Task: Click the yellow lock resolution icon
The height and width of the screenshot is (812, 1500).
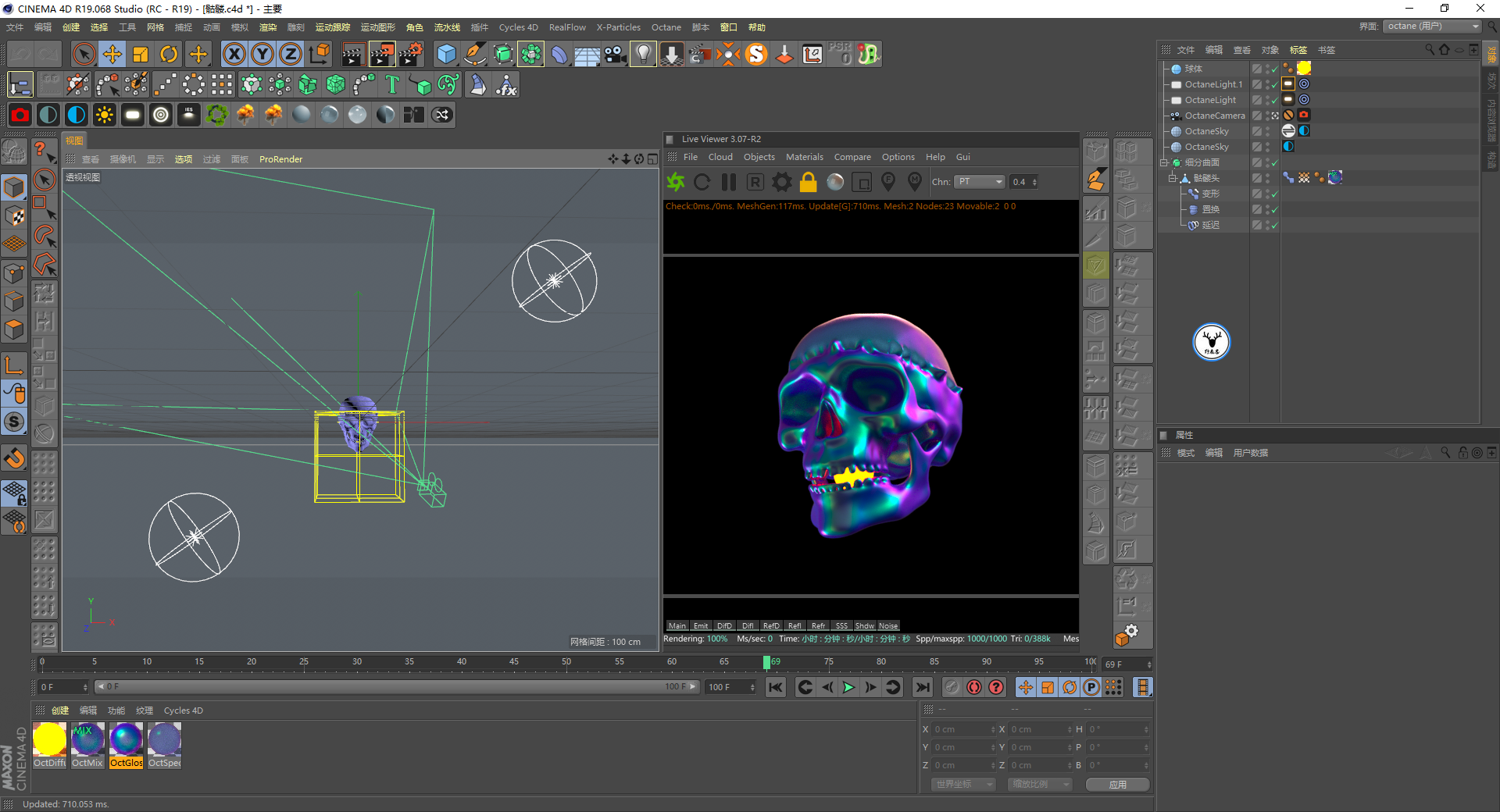Action: [808, 182]
